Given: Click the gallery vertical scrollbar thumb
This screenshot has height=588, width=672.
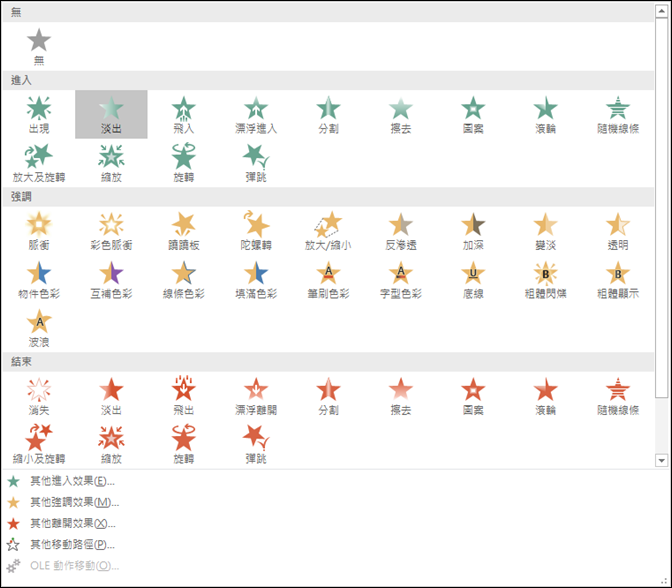Looking at the screenshot, I should pos(662,208).
